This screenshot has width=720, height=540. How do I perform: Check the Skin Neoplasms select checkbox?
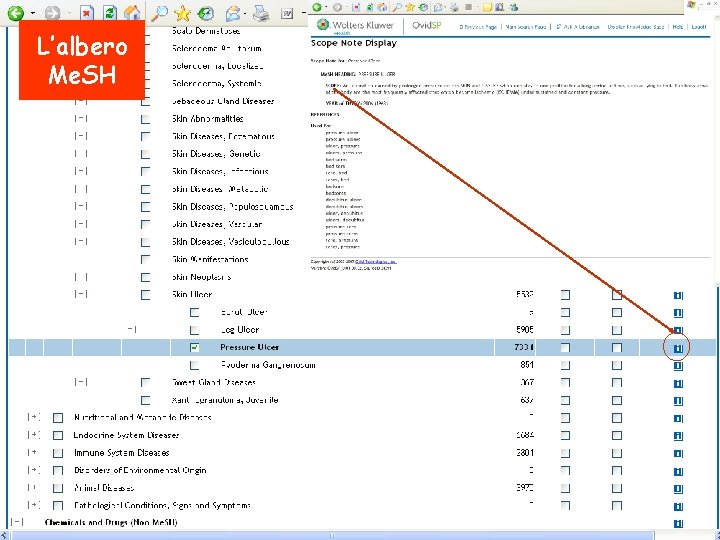tap(146, 277)
